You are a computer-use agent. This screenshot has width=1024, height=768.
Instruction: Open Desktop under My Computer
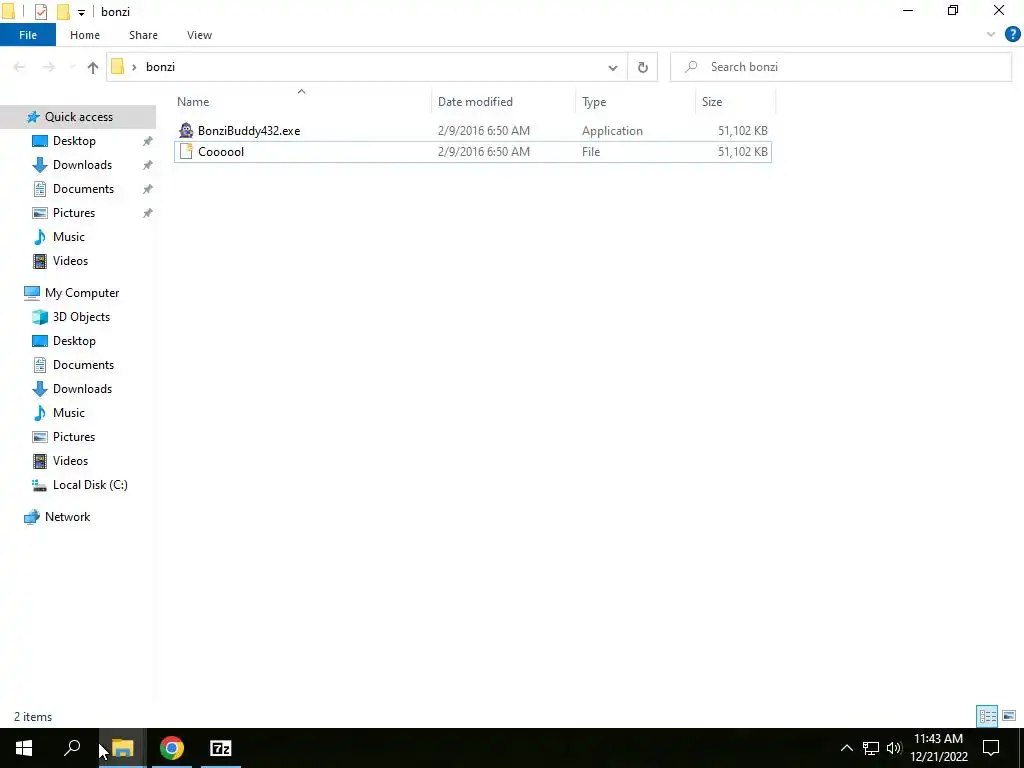74,341
